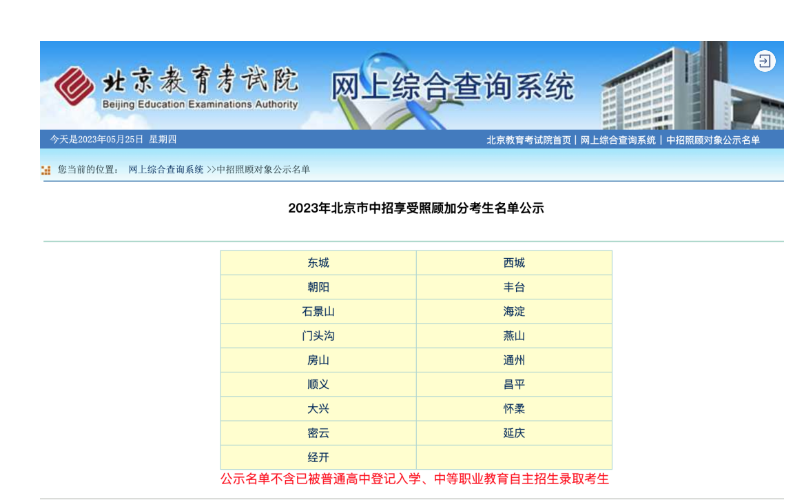Image resolution: width=808 pixels, height=500 pixels.
Task: Select the 经开 district link
Action: pyautogui.click(x=318, y=458)
